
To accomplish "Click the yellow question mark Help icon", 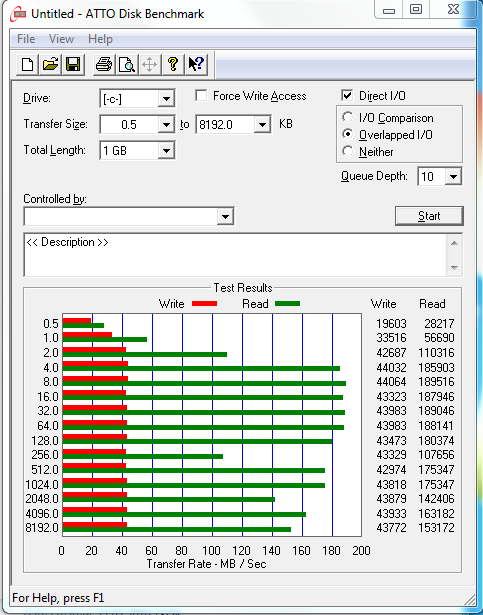I will tap(173, 64).
